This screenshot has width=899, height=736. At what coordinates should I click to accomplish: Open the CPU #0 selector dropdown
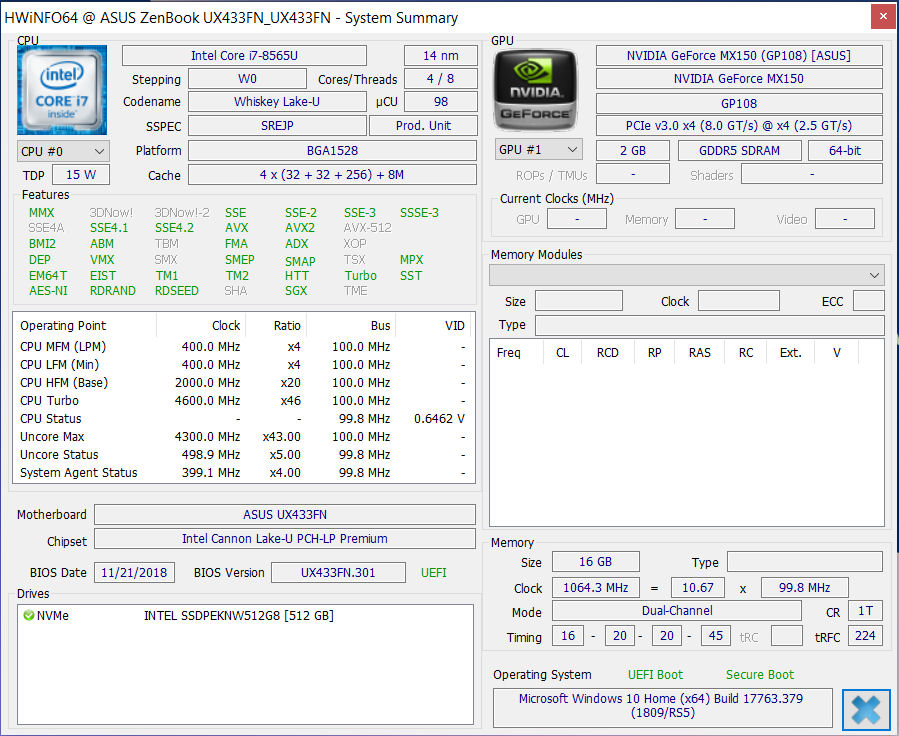[x=62, y=151]
